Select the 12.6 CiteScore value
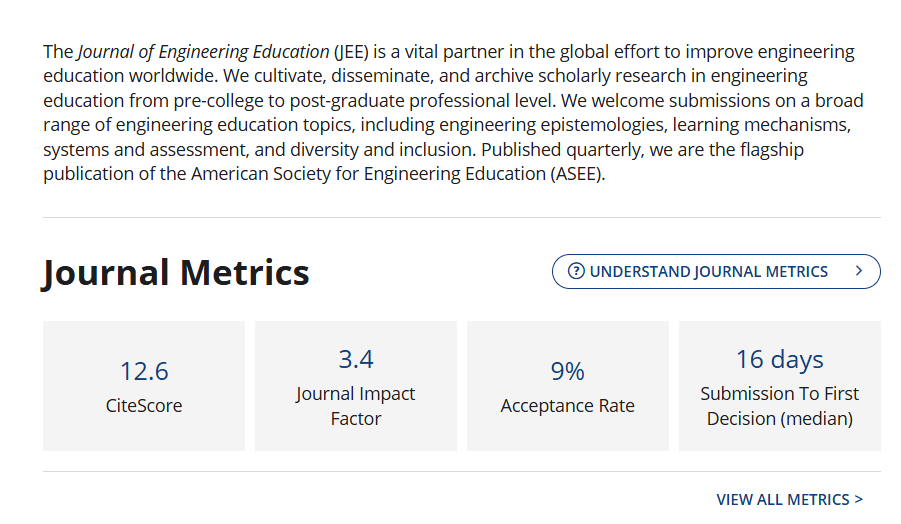This screenshot has height=524, width=901. [x=144, y=371]
